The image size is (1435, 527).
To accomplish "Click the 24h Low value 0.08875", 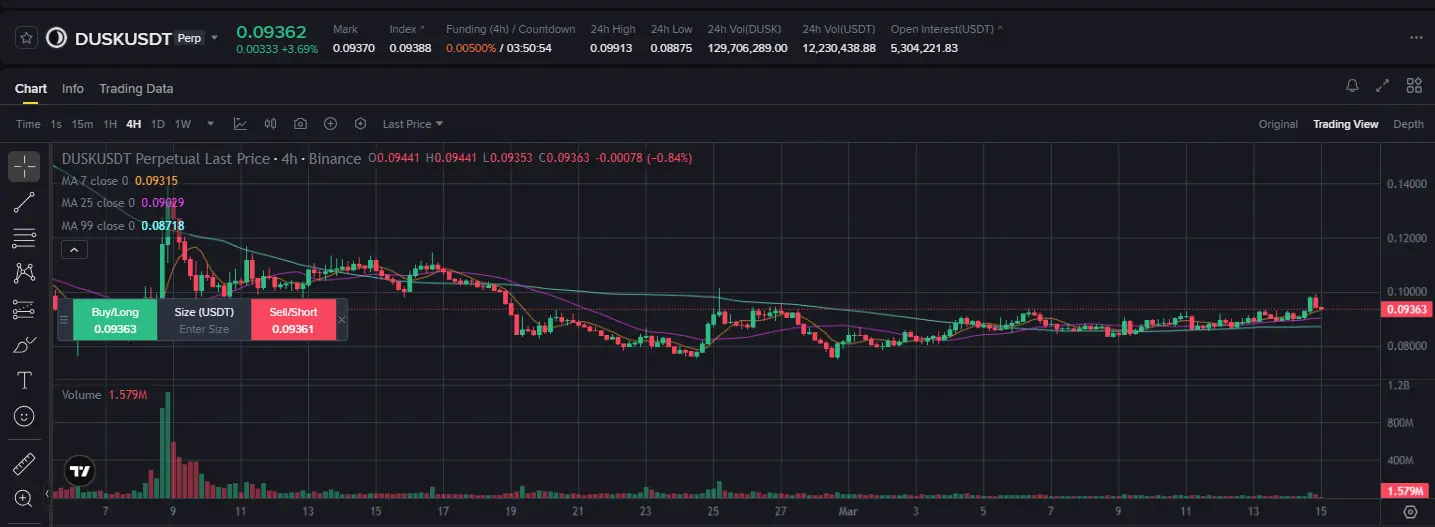I will (671, 48).
